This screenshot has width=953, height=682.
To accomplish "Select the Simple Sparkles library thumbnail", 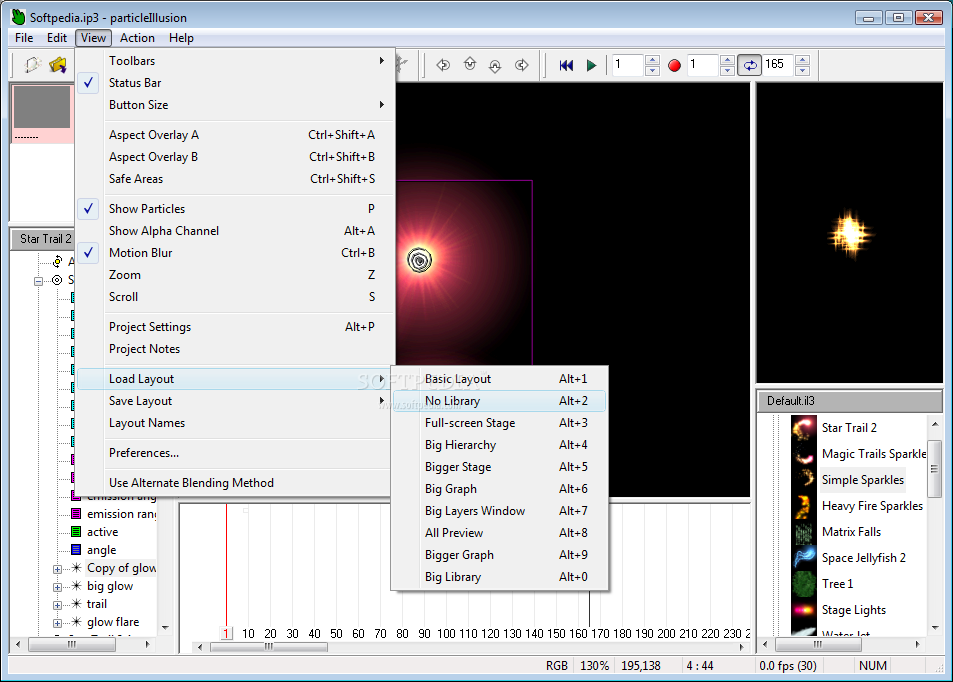I will (803, 480).
